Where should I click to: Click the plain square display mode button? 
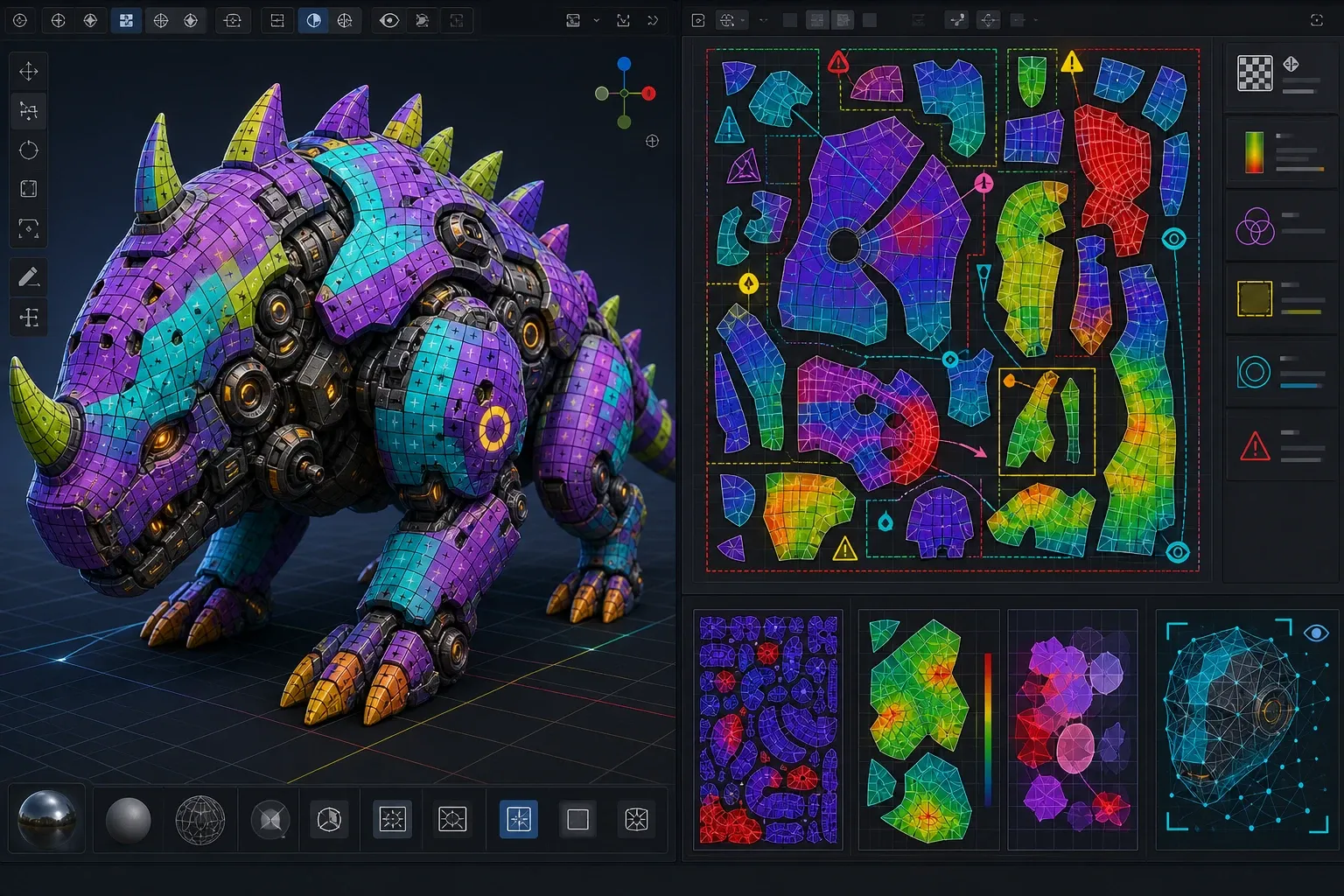tap(577, 819)
